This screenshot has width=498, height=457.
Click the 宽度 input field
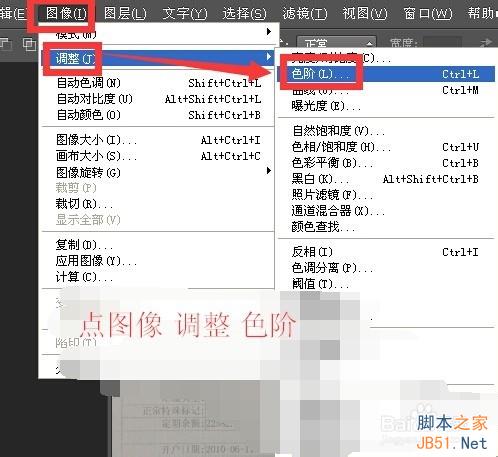442,42
